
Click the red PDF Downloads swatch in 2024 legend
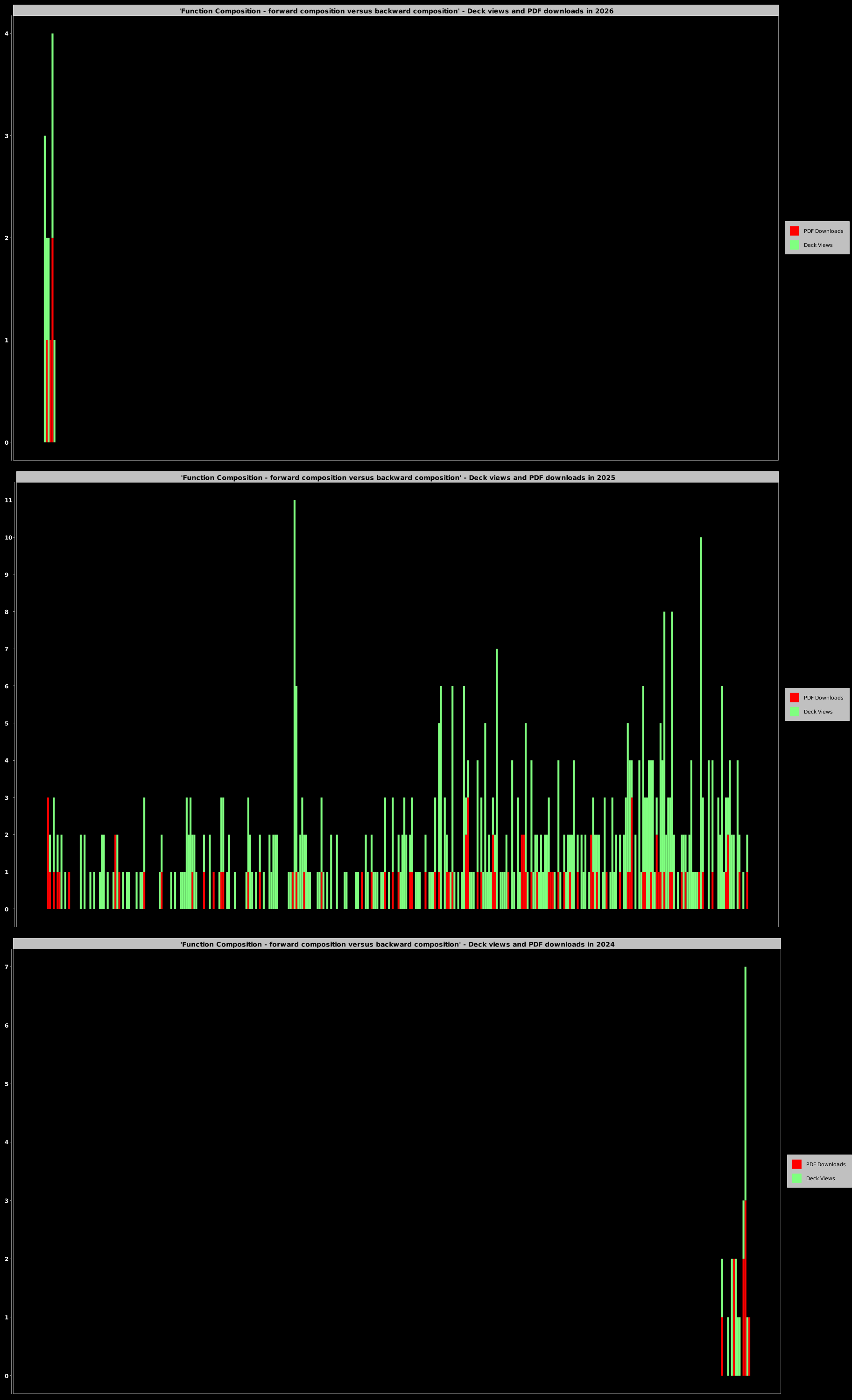pyautogui.click(x=796, y=1164)
